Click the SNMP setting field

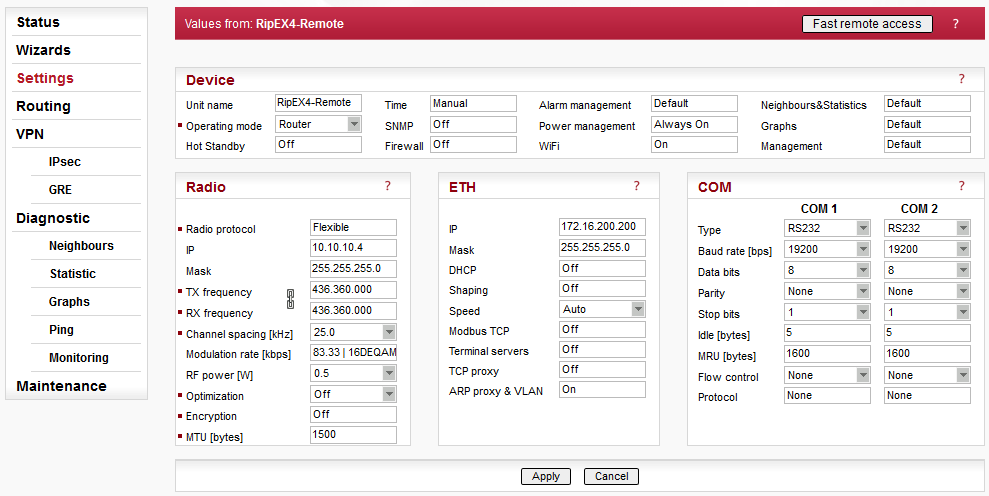coord(474,124)
